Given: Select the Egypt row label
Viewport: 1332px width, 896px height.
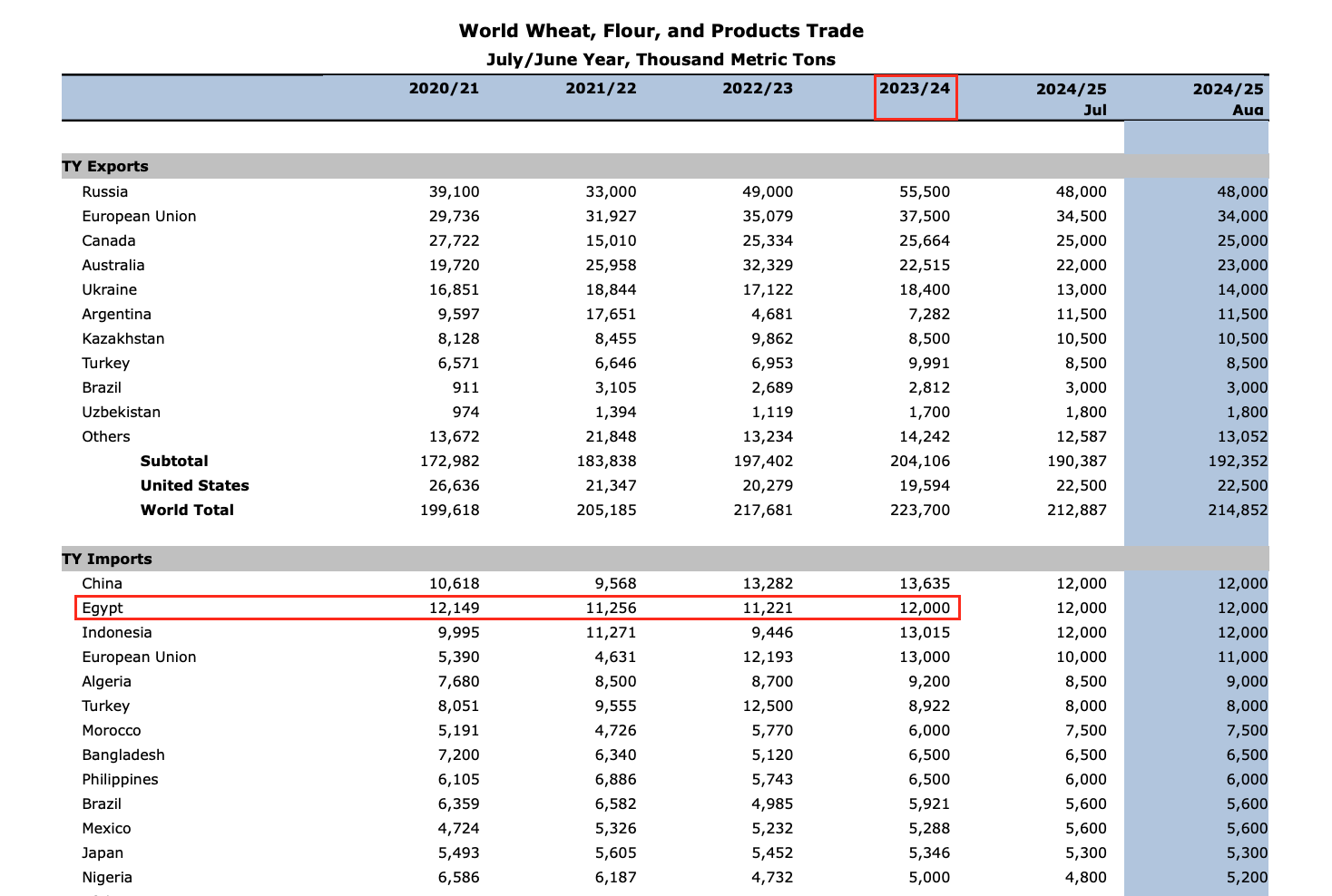Looking at the screenshot, I should 103,609.
